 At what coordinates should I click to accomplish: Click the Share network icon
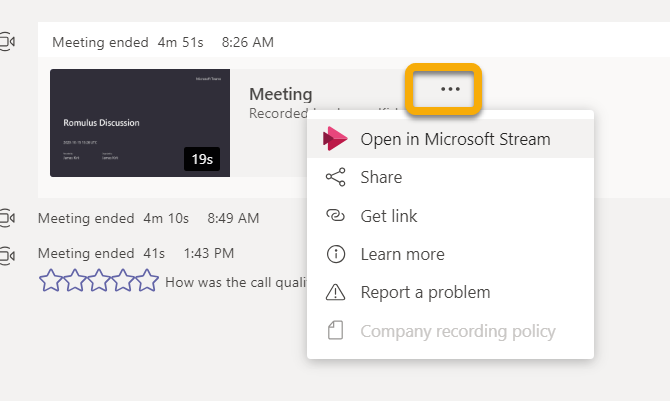(335, 177)
